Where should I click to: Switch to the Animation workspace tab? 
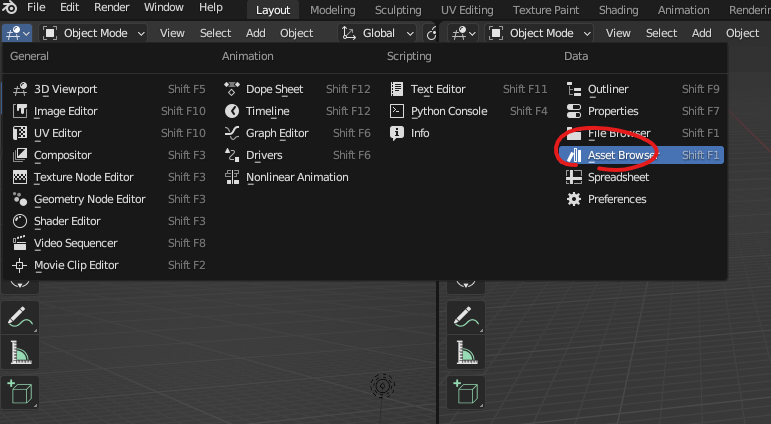683,10
